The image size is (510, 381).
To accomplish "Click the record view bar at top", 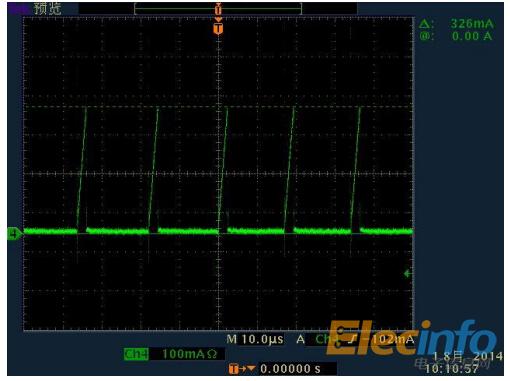I will (218, 9).
